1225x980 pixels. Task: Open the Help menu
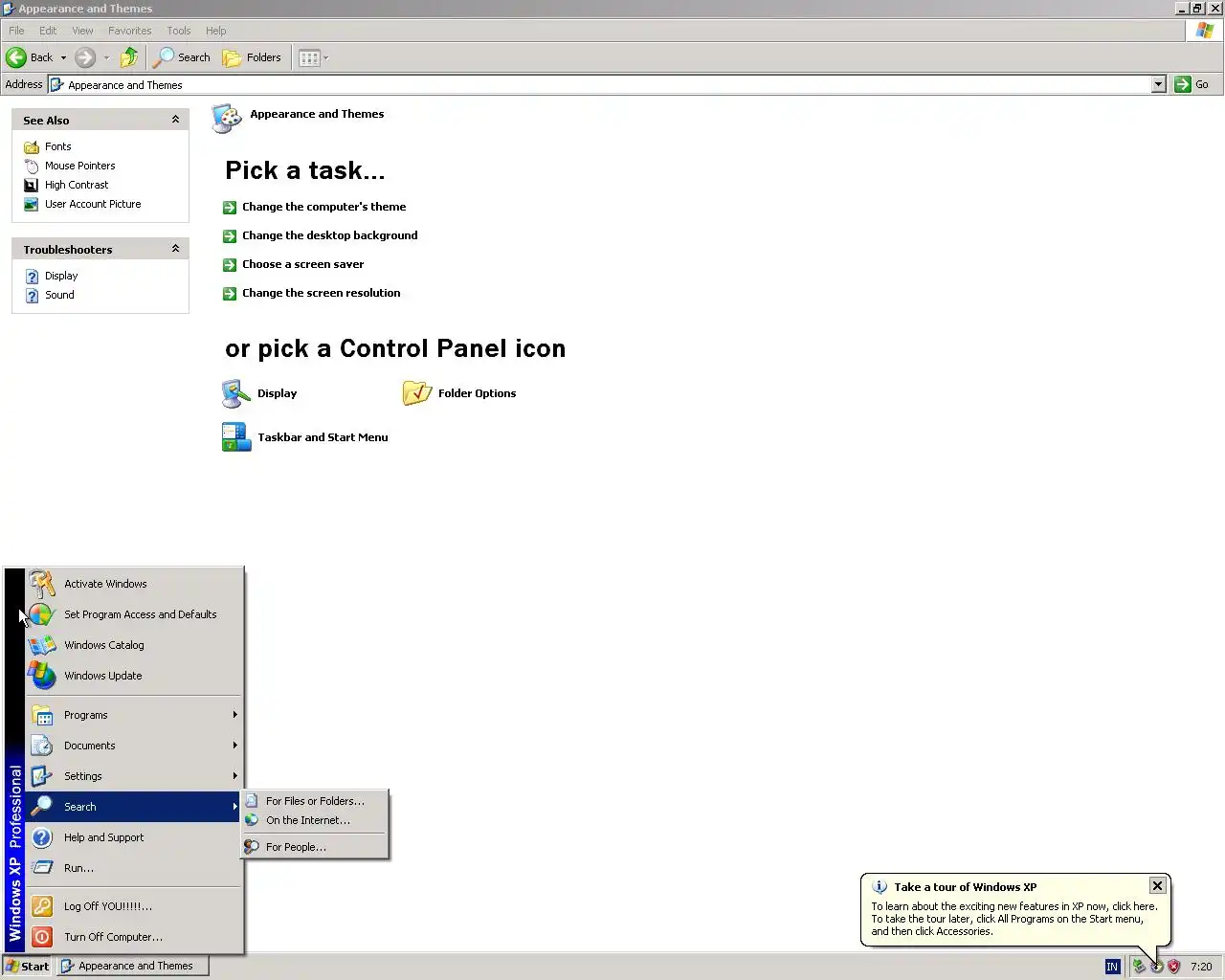click(216, 31)
